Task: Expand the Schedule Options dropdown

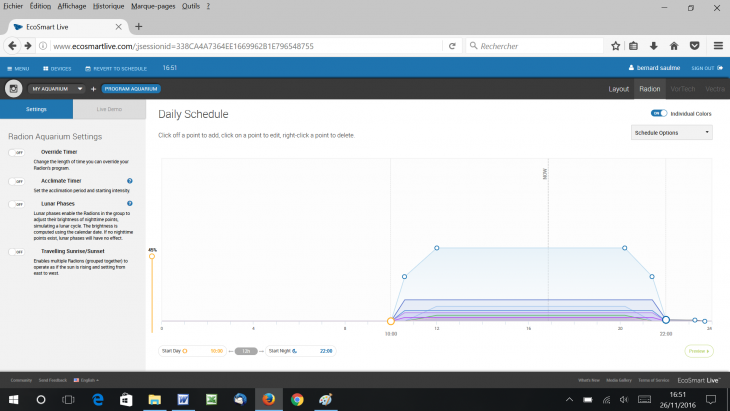Action: pyautogui.click(x=671, y=132)
